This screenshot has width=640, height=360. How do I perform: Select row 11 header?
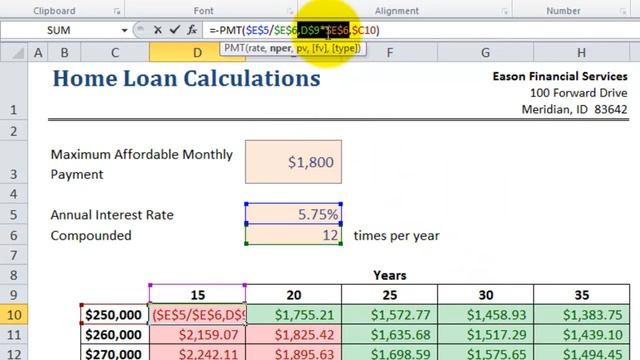[x=13, y=335]
